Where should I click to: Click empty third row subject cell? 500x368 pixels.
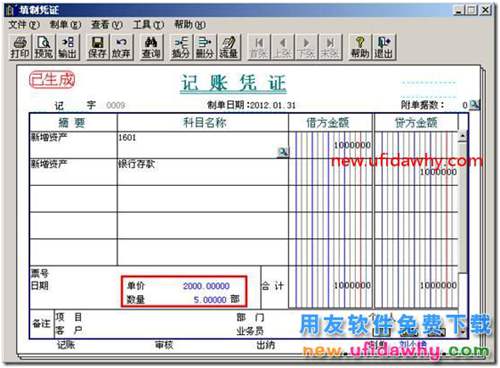[203, 199]
